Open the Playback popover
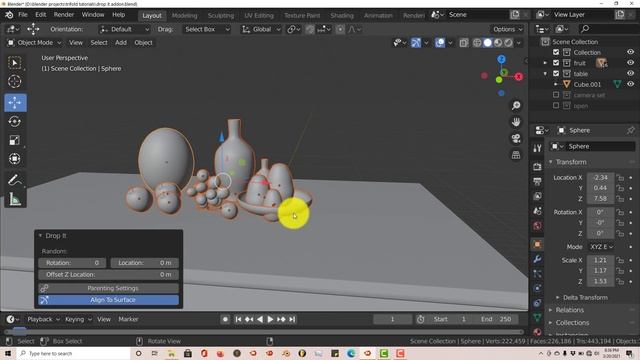Screen dimensions: 640x360 point(43,319)
